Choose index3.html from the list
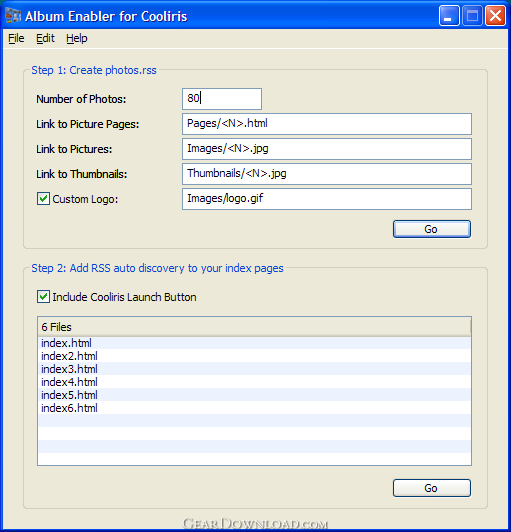The width and height of the screenshot is (511, 532). point(254,369)
